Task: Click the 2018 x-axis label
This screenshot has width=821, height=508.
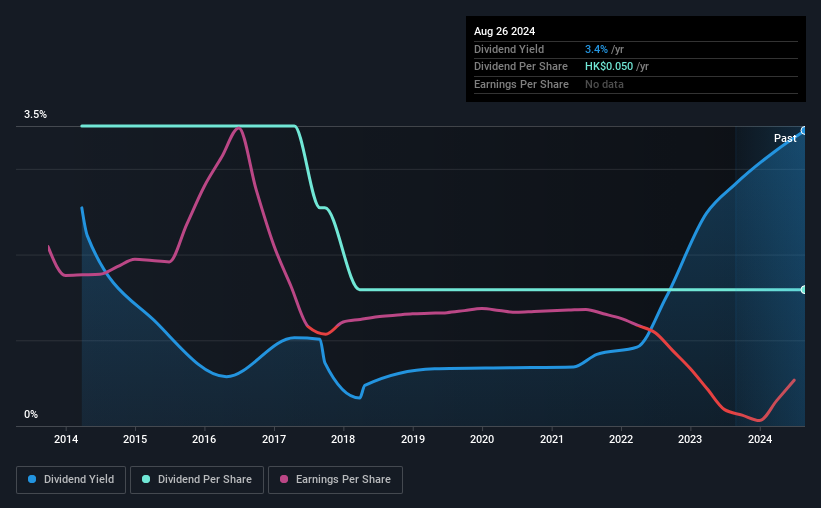Action: click(343, 439)
